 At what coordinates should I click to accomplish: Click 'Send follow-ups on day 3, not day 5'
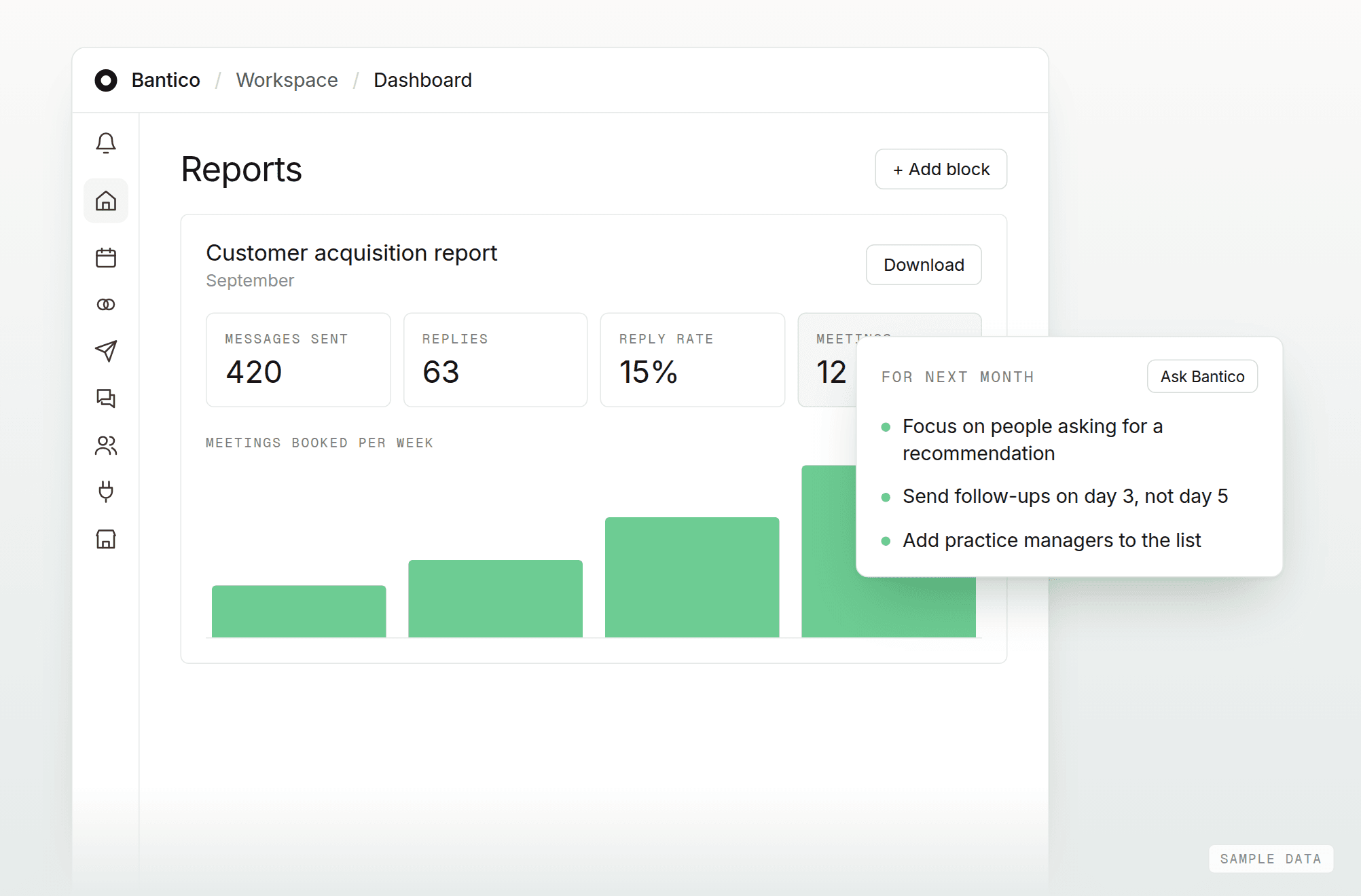click(1065, 496)
